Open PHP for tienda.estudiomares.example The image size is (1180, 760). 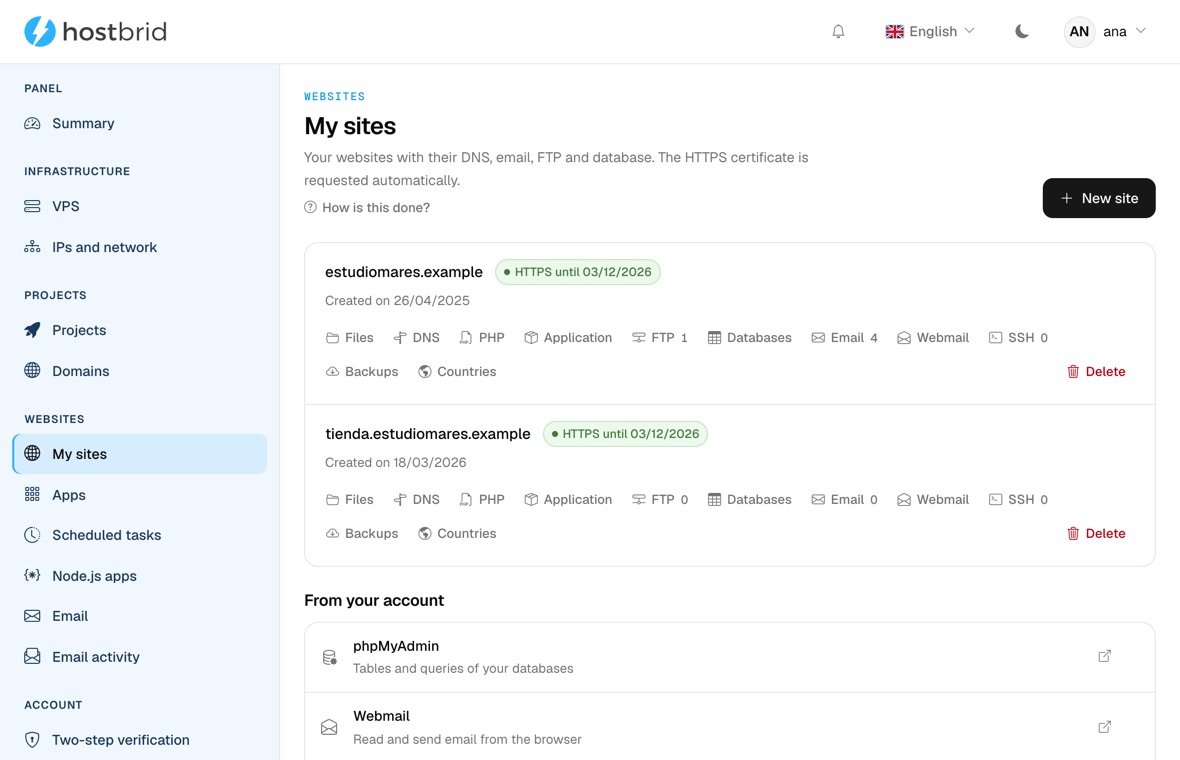pyautogui.click(x=482, y=500)
